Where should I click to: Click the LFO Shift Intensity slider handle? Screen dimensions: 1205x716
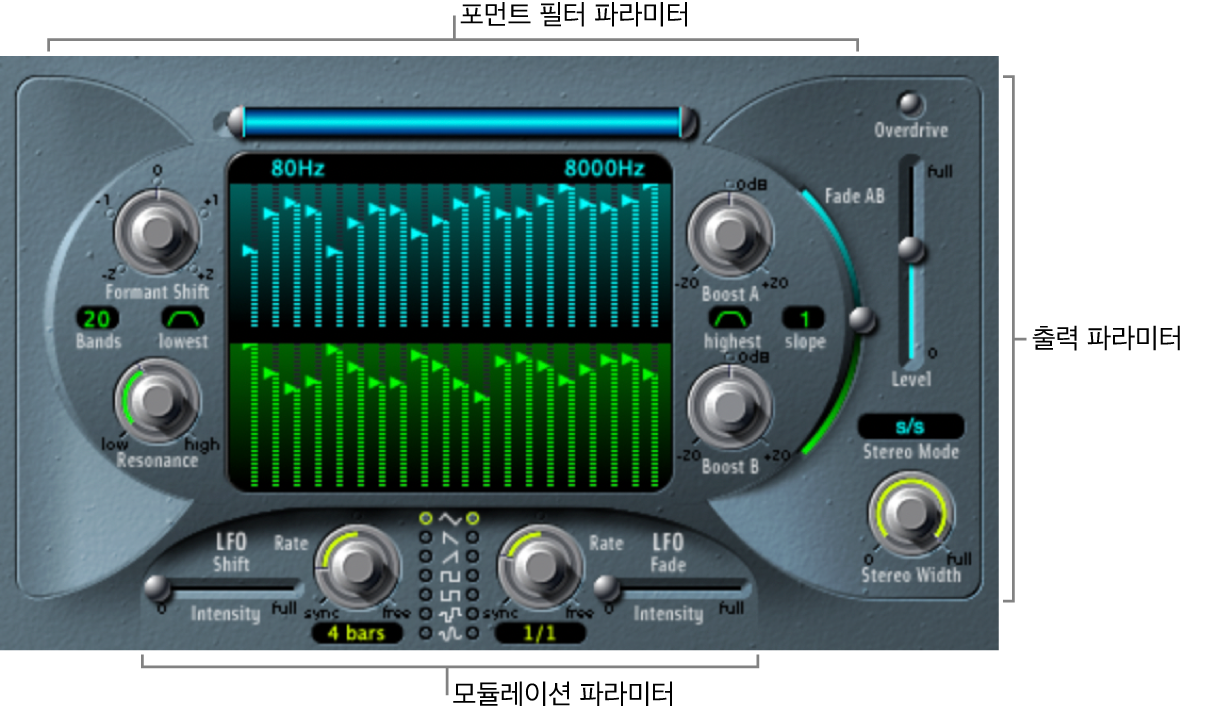point(156,587)
